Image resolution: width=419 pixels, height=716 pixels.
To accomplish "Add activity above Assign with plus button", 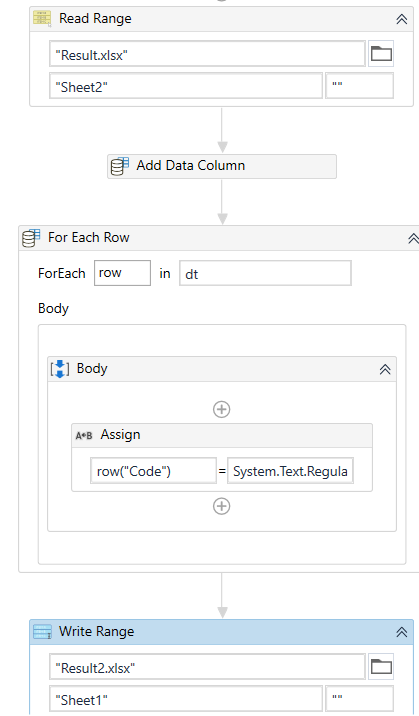I will pos(222,409).
